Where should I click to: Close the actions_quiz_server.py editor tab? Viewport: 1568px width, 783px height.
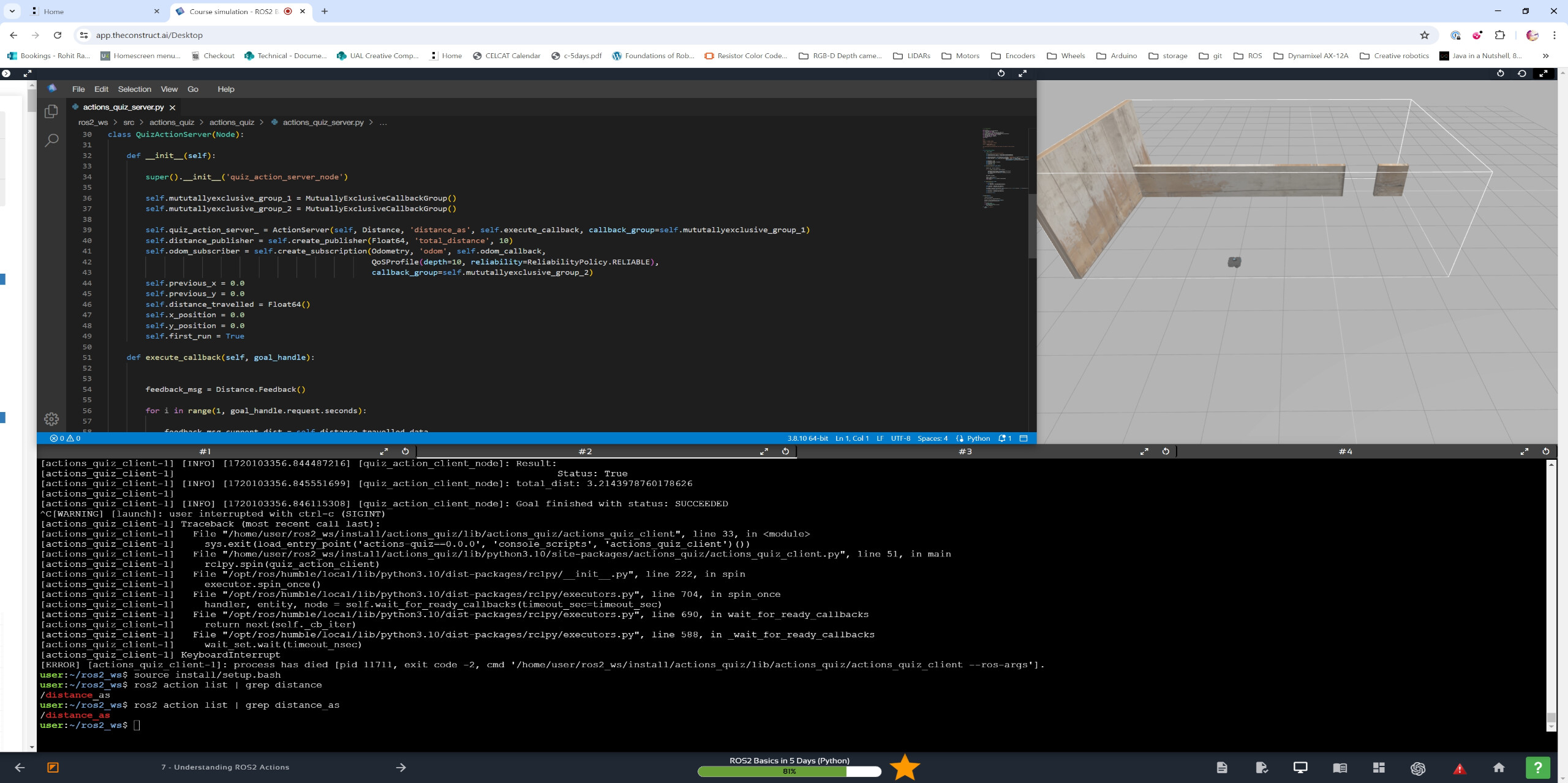pyautogui.click(x=172, y=107)
